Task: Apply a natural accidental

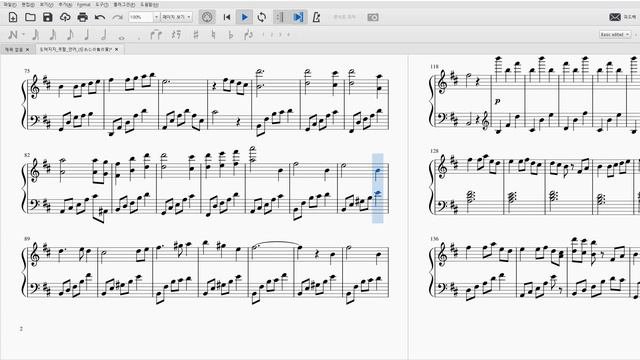Action: [x=213, y=35]
